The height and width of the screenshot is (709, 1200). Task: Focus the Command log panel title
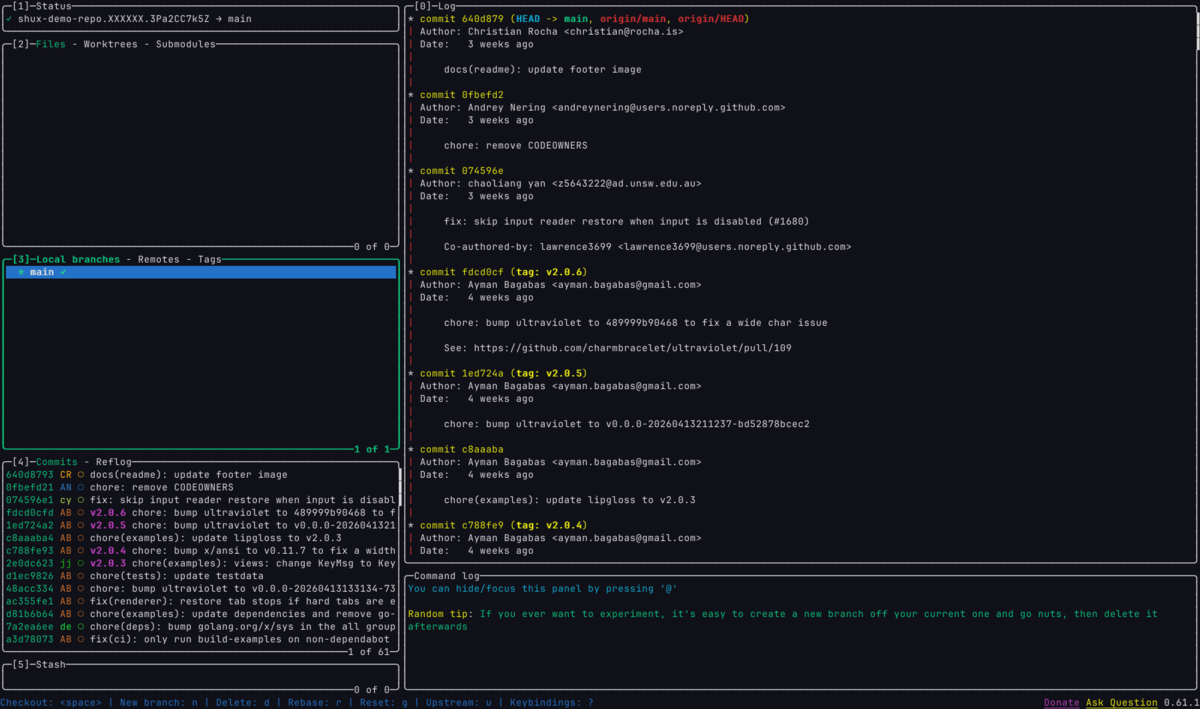point(446,576)
